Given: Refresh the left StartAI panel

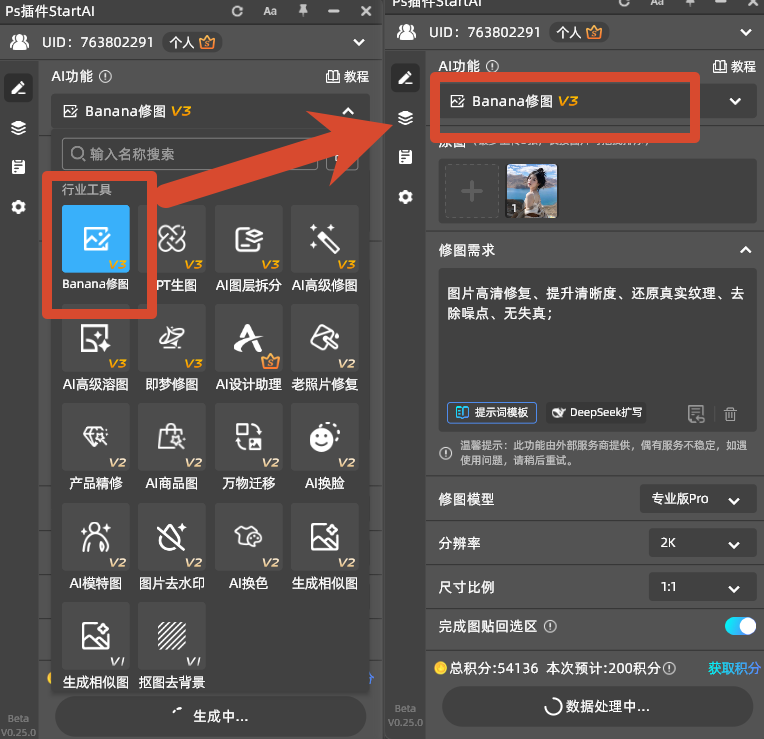Looking at the screenshot, I should [237, 11].
